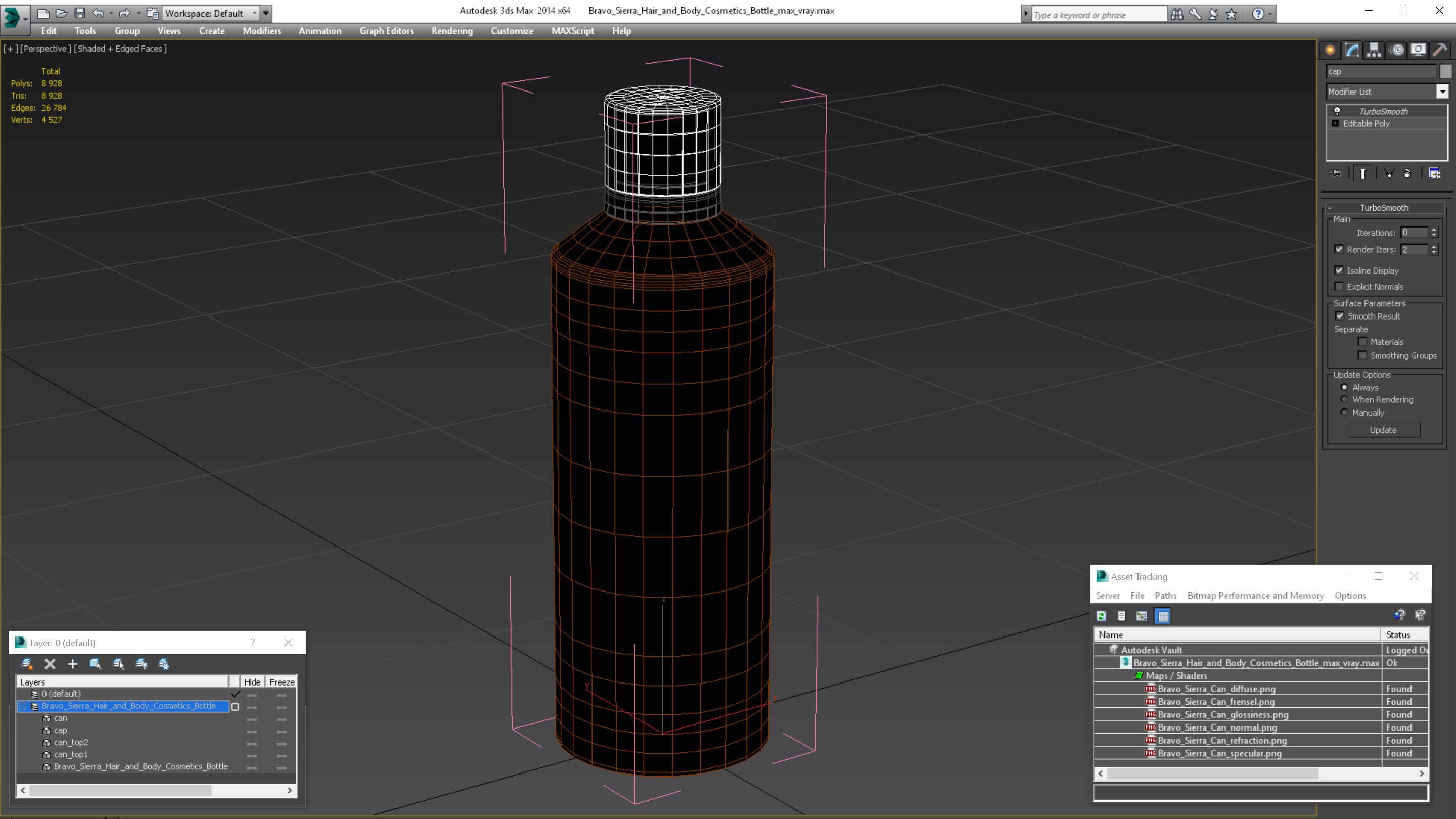Screen dimensions: 1456x819
Task: Click the Freeze column header in Layer dialog
Action: click(x=282, y=682)
